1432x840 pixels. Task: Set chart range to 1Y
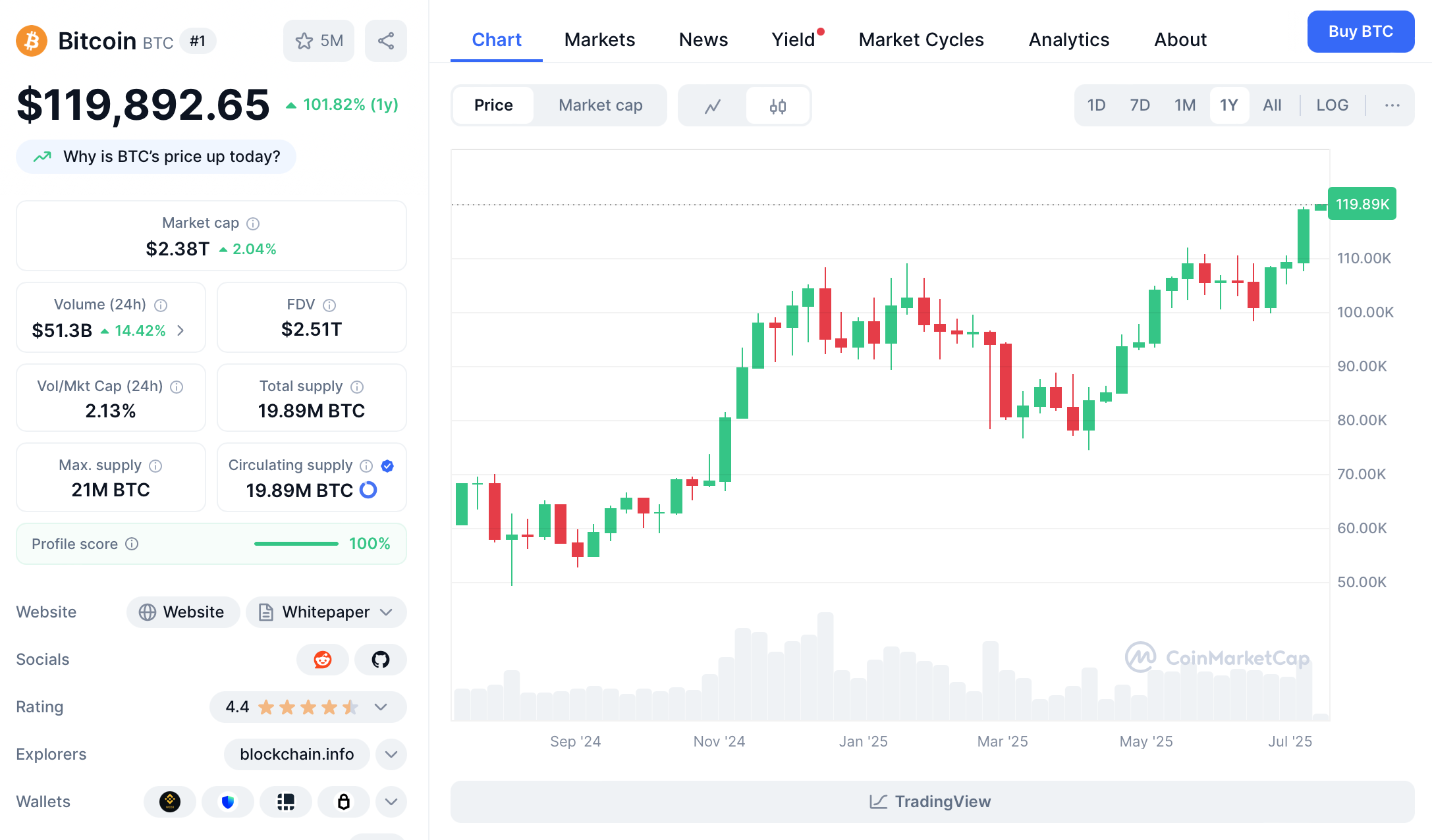point(1229,105)
